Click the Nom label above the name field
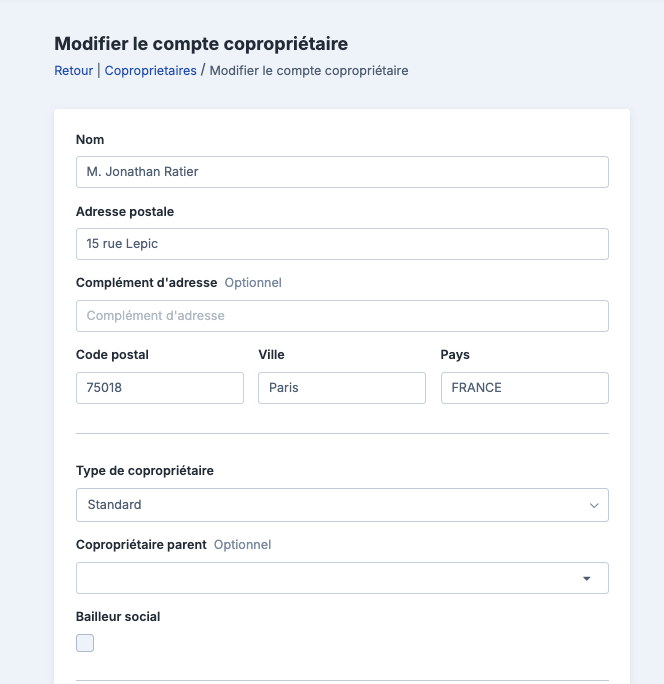Image resolution: width=664 pixels, height=684 pixels. (90, 140)
